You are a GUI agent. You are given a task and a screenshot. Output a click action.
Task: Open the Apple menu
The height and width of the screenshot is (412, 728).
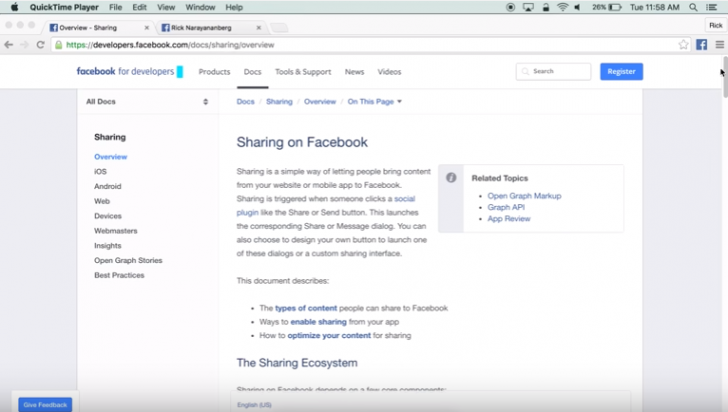[x=14, y=7]
